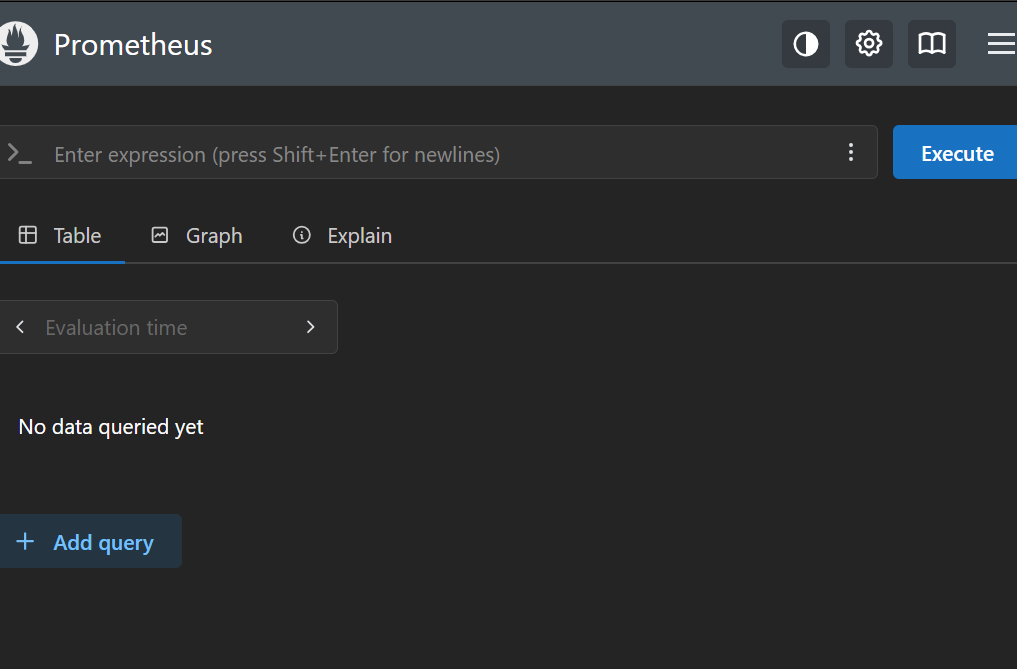Open the hamburger navigation menu
The width and height of the screenshot is (1017, 669).
coord(1001,44)
